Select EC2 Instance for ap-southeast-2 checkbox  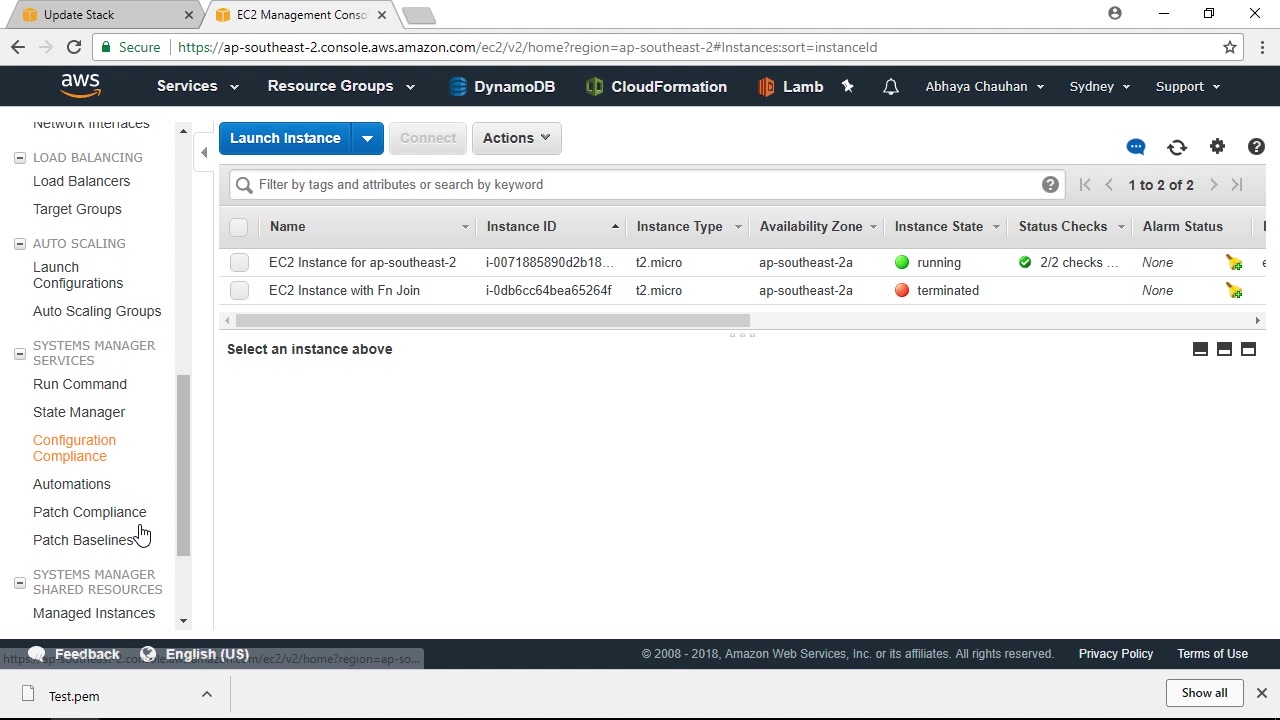(x=239, y=263)
